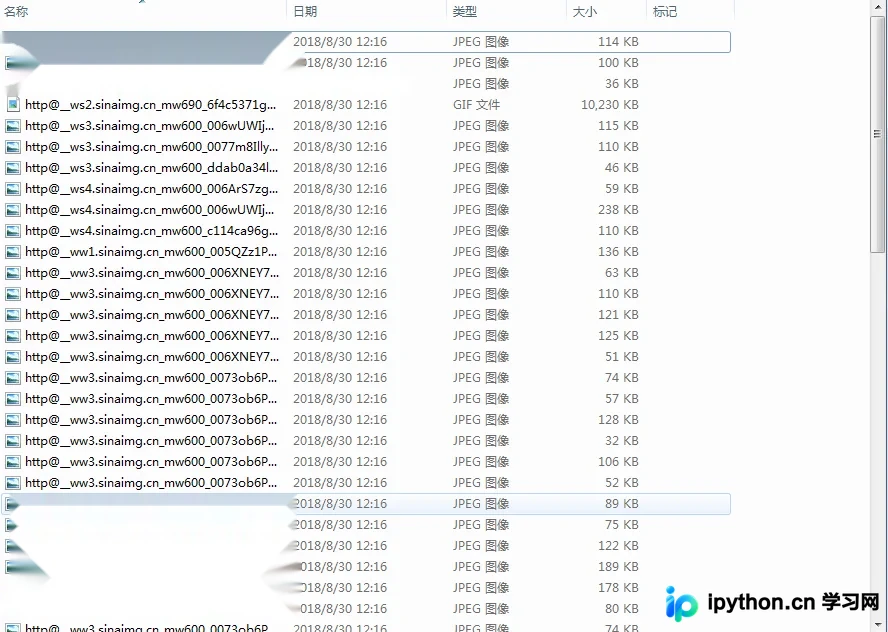The height and width of the screenshot is (632, 888).
Task: Select icon of 006XNEY7 file sized 51 KB
Action: pos(13,357)
